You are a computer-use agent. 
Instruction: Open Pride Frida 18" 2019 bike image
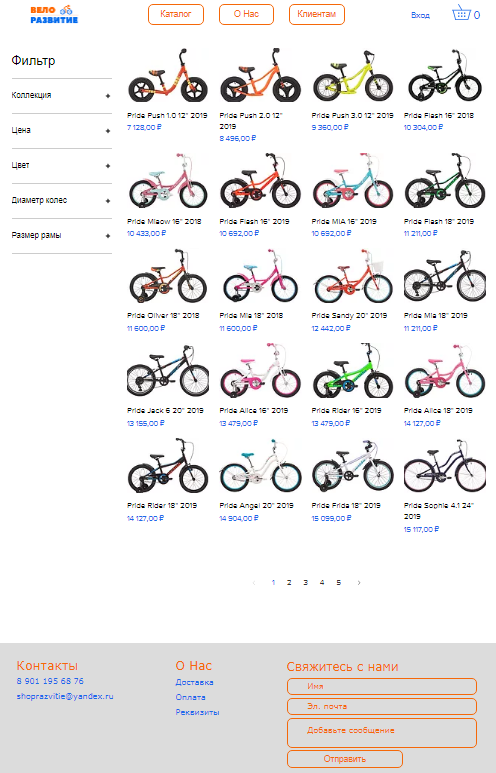pos(353,466)
